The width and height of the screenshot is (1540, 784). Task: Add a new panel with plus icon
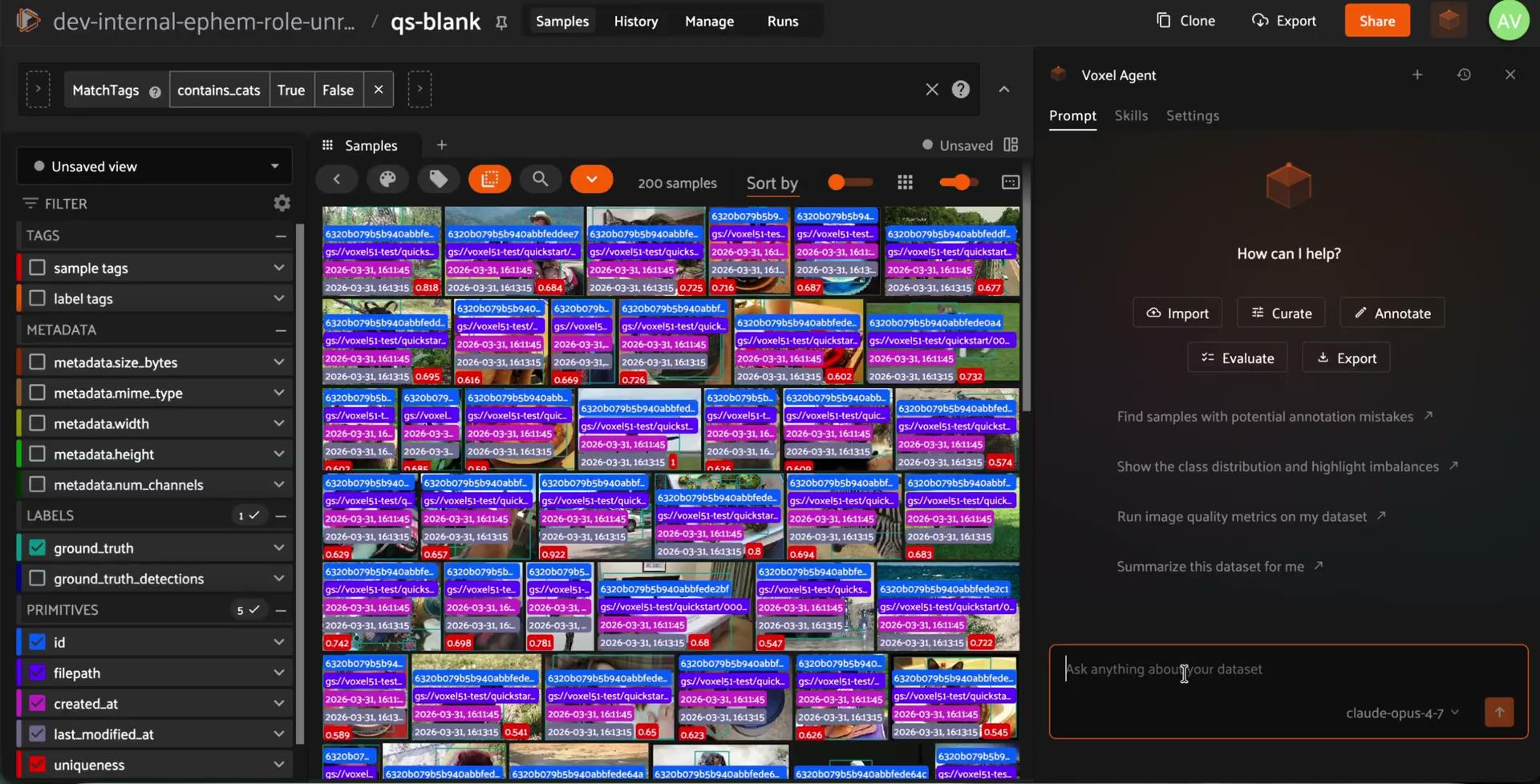coord(441,145)
